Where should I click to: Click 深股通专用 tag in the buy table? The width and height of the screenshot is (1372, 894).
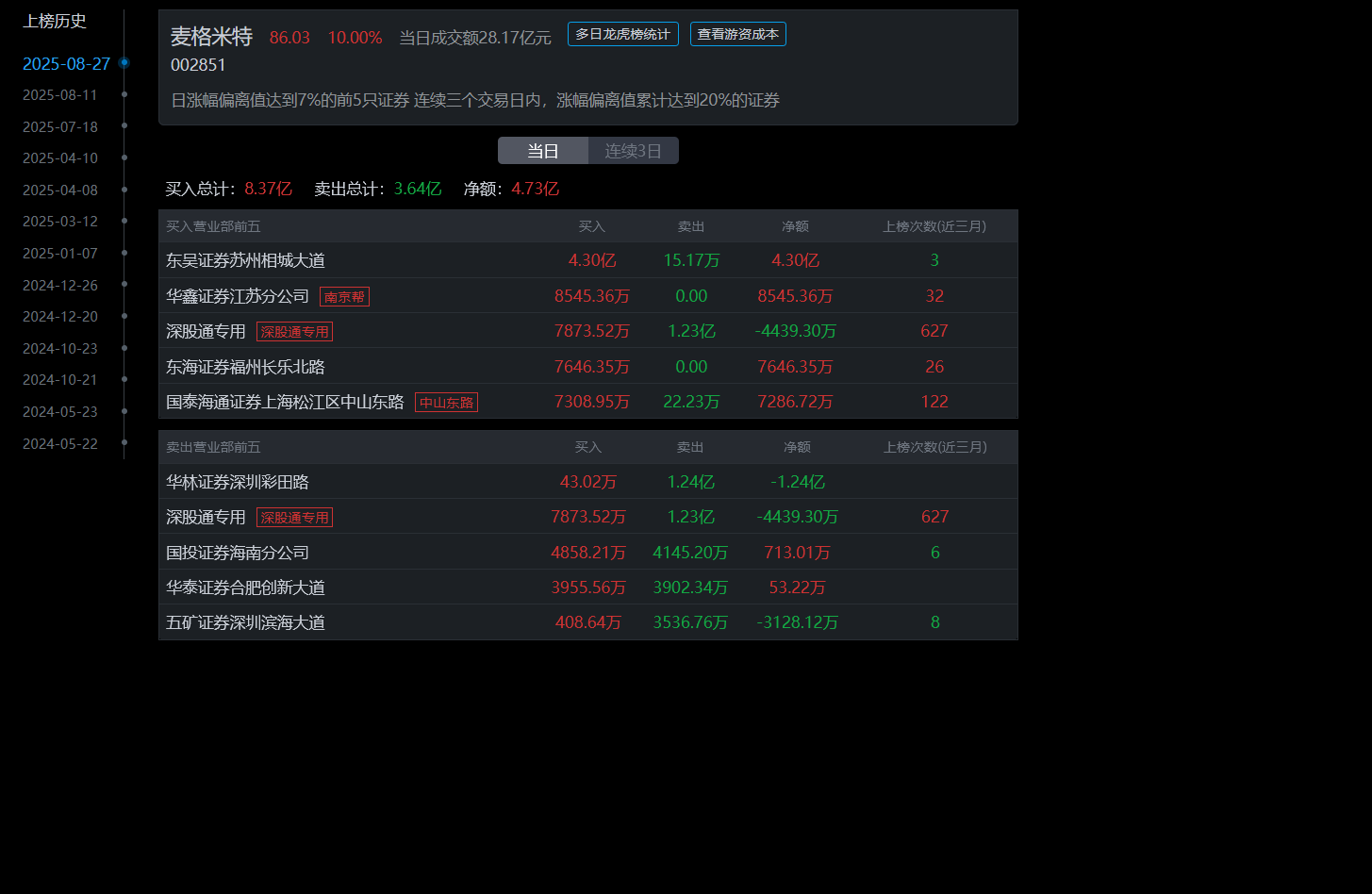coord(294,331)
